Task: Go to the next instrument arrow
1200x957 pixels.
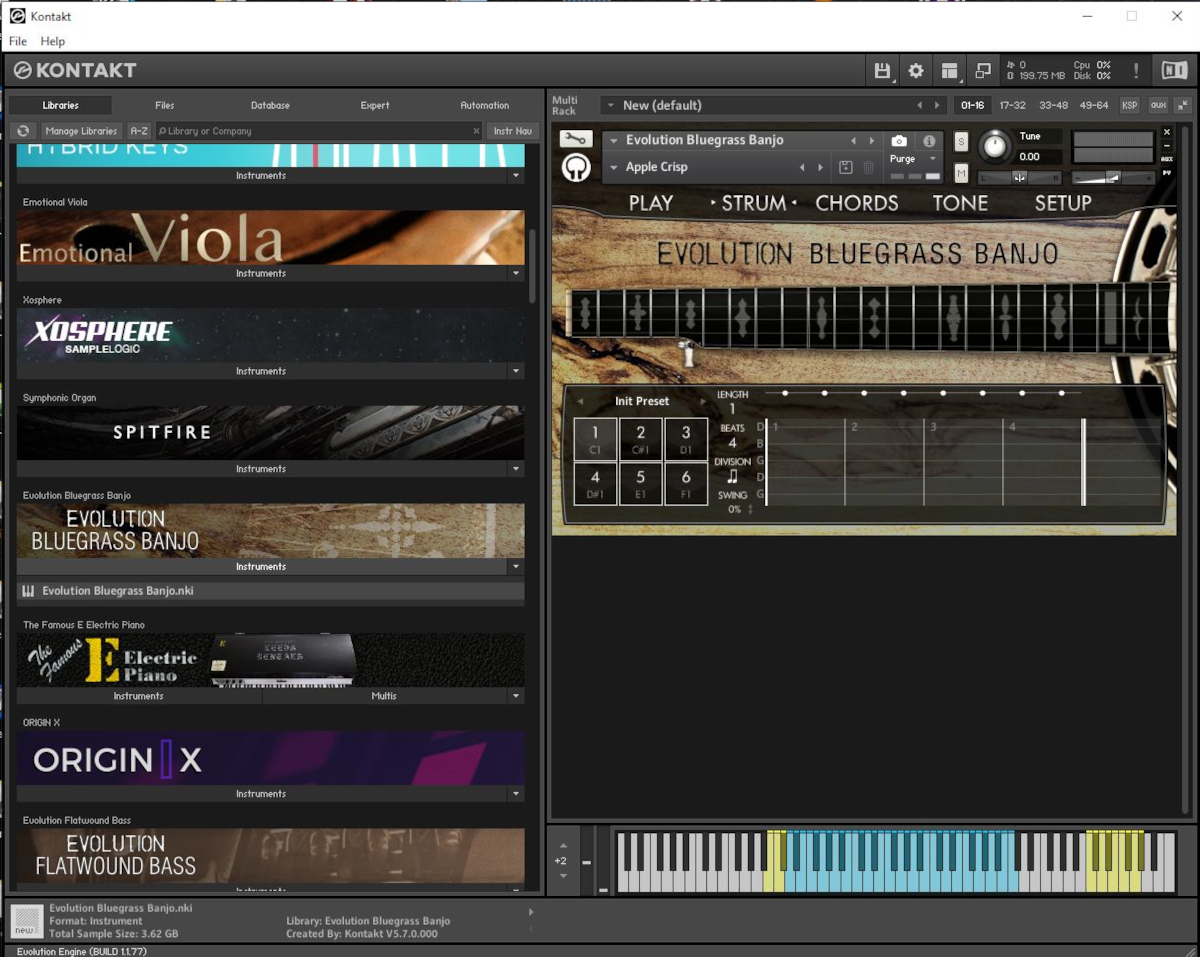Action: [872, 141]
